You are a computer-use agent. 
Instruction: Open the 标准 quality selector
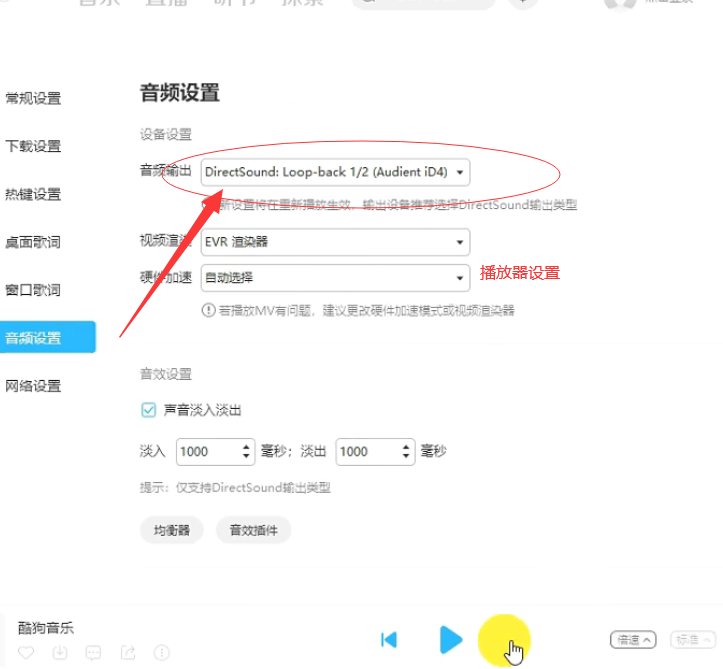click(x=693, y=640)
